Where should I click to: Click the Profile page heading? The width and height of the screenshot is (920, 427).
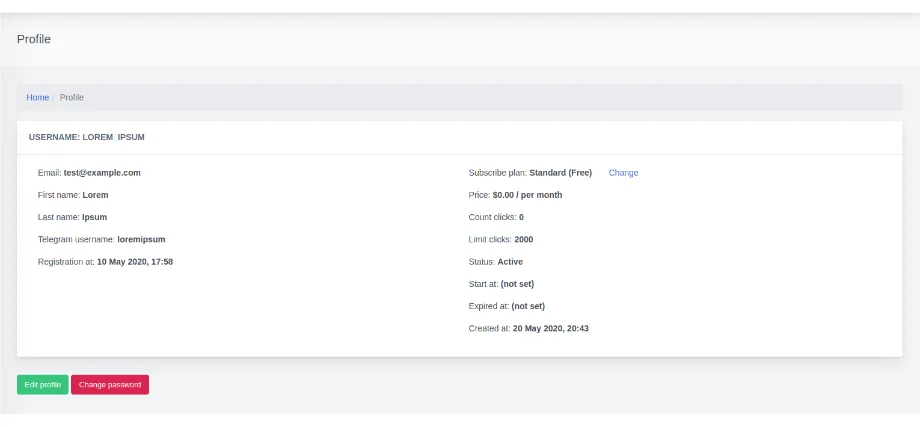pyautogui.click(x=34, y=39)
